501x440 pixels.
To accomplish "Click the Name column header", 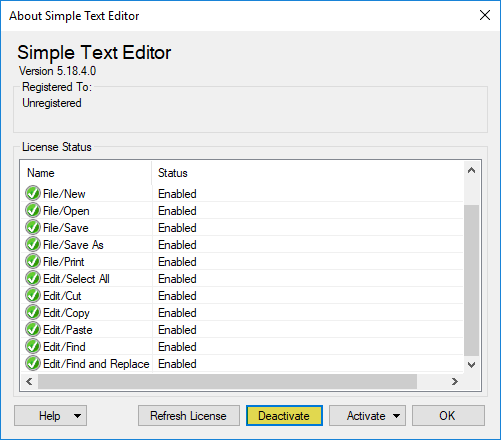I will [86, 173].
